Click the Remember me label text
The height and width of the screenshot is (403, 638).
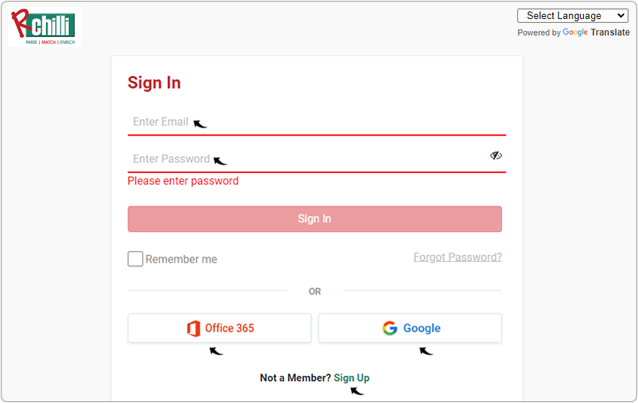tap(181, 259)
